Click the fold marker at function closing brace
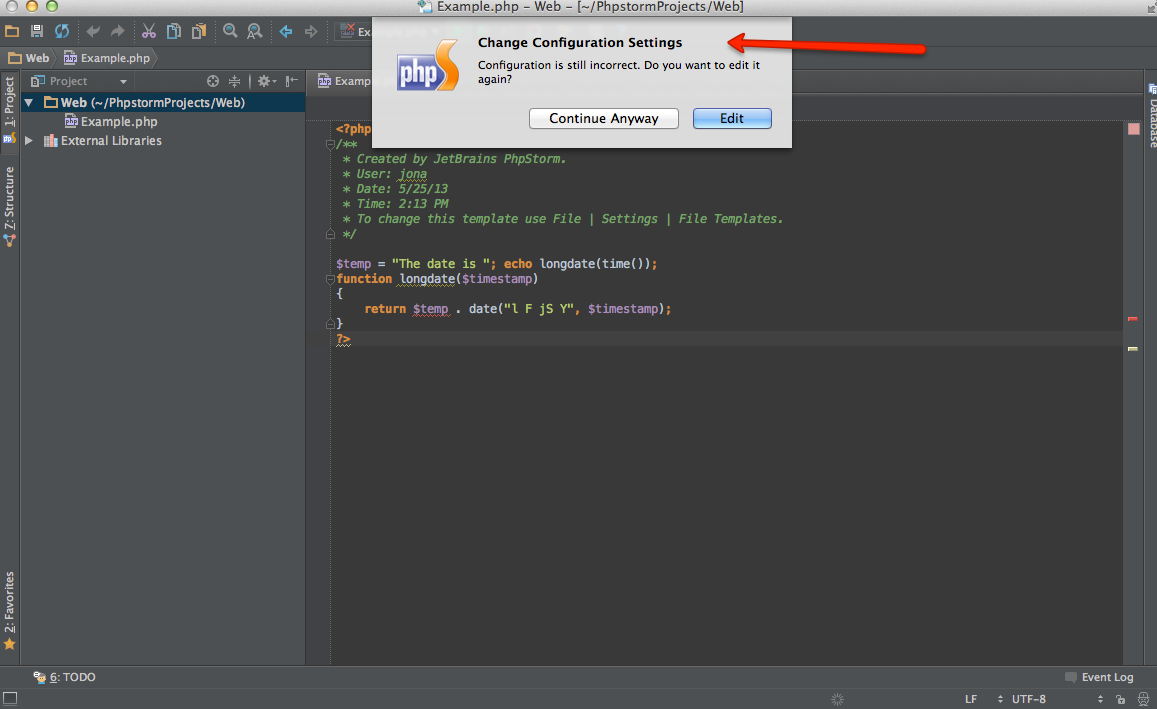This screenshot has height=709, width=1157. click(x=330, y=323)
